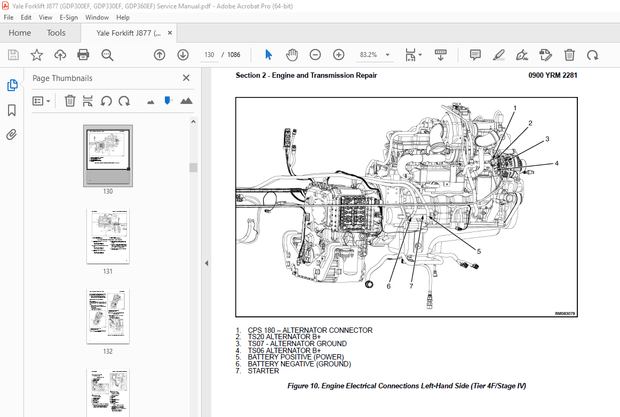Rotate thumbnail clockwise in panel
Viewport: 620px width, 417px height.
pyautogui.click(x=124, y=101)
